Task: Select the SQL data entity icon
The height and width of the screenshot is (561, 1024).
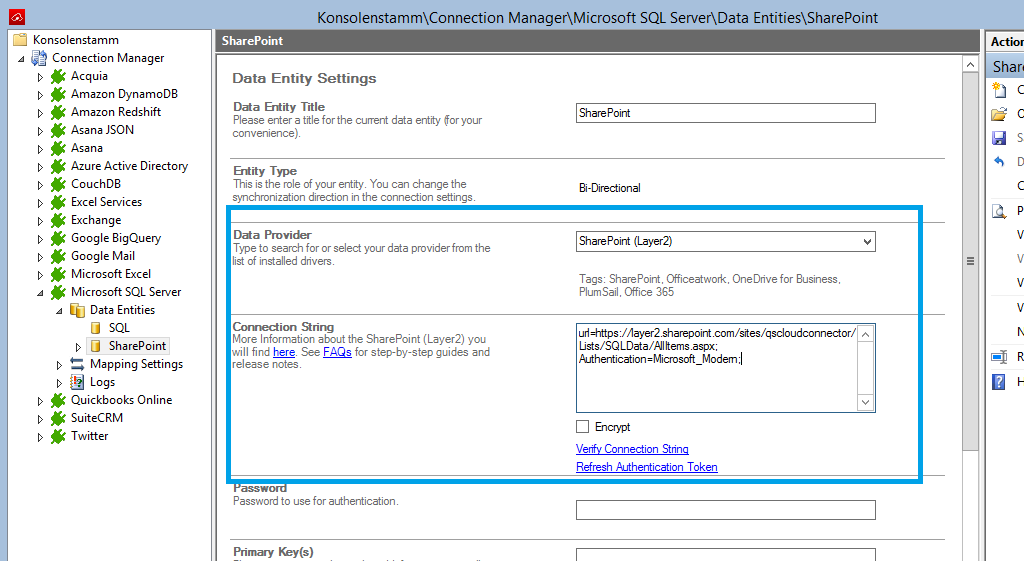Action: click(96, 328)
